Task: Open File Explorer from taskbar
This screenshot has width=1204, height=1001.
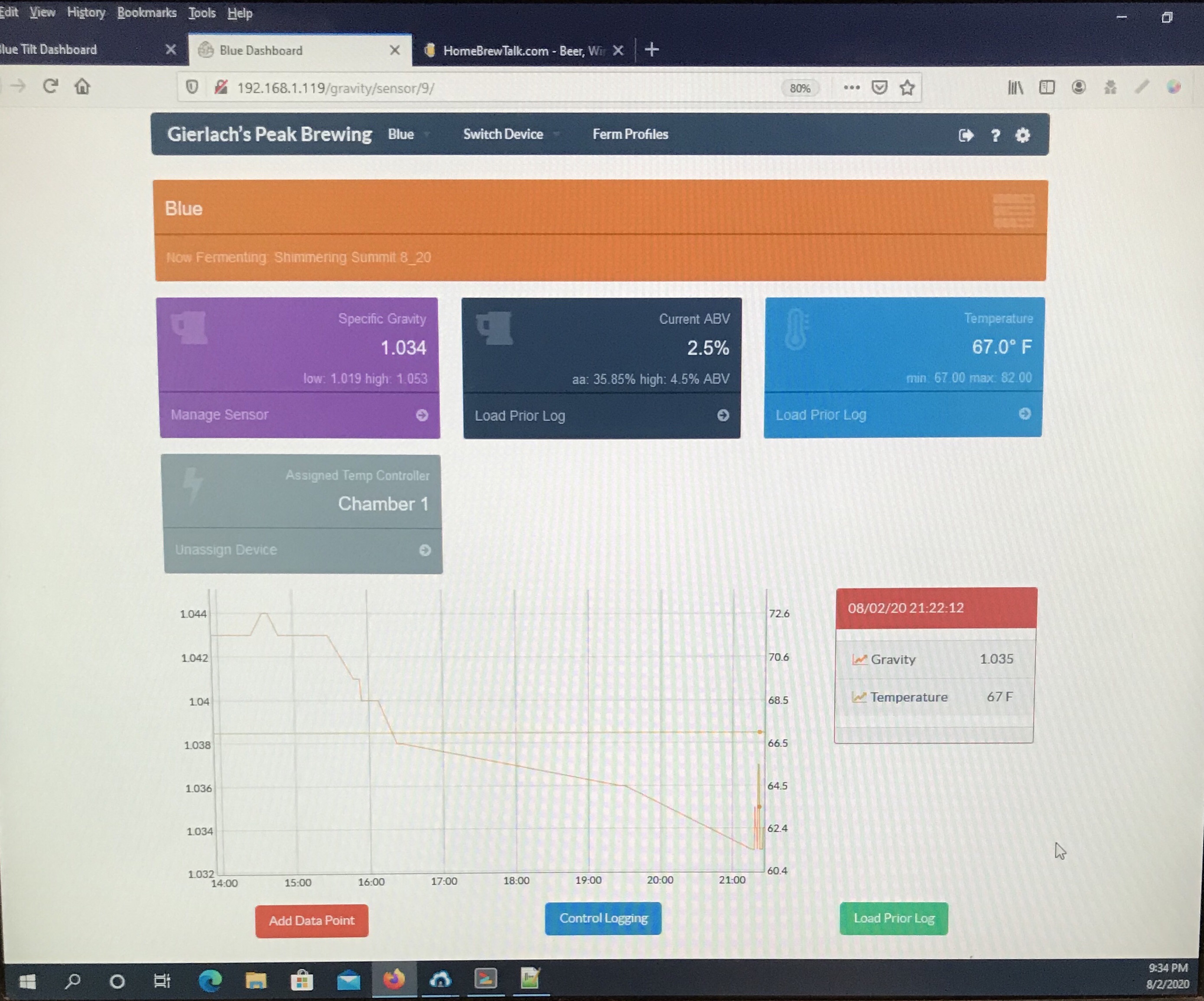Action: (256, 981)
